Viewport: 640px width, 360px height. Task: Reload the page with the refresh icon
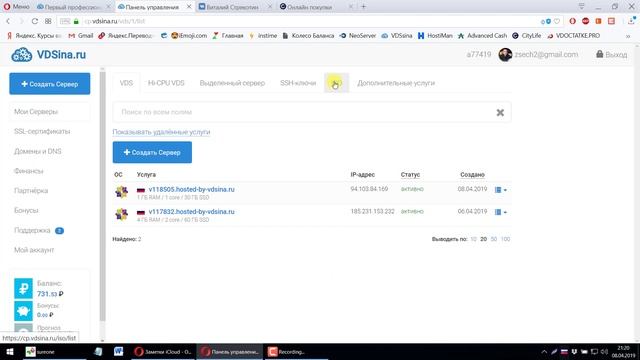[35, 21]
